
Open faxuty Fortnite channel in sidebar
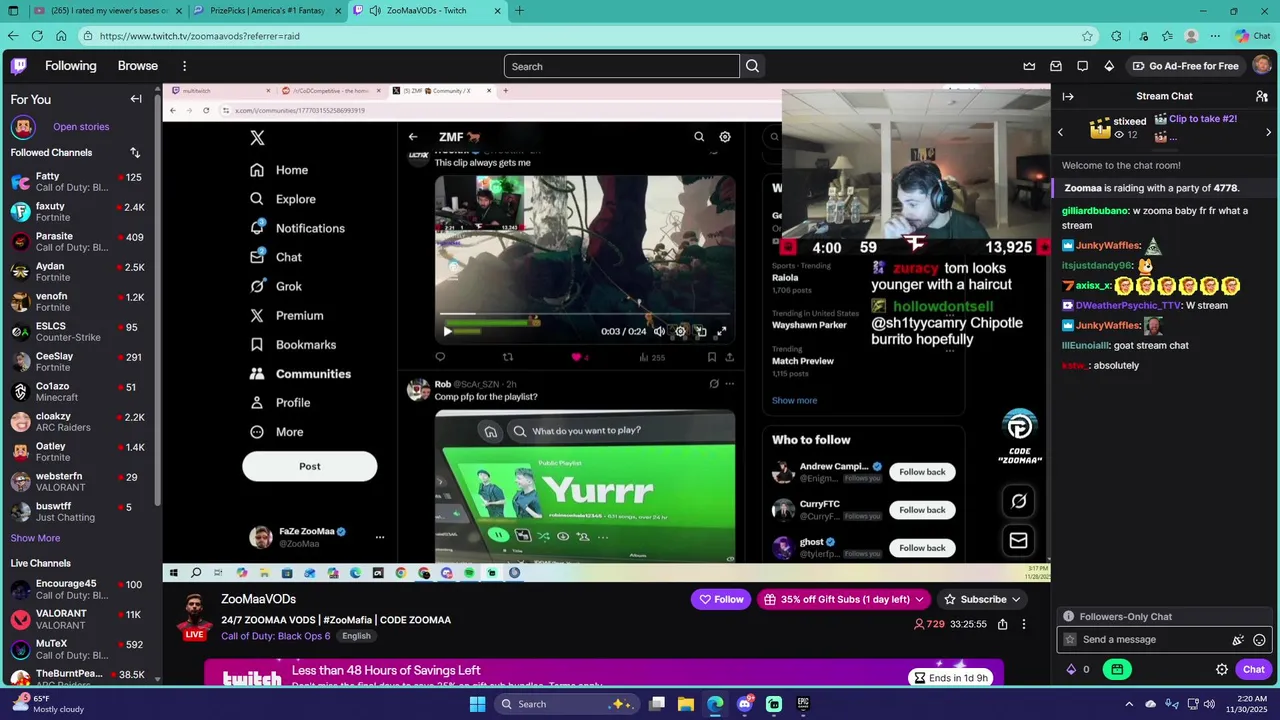(78, 212)
